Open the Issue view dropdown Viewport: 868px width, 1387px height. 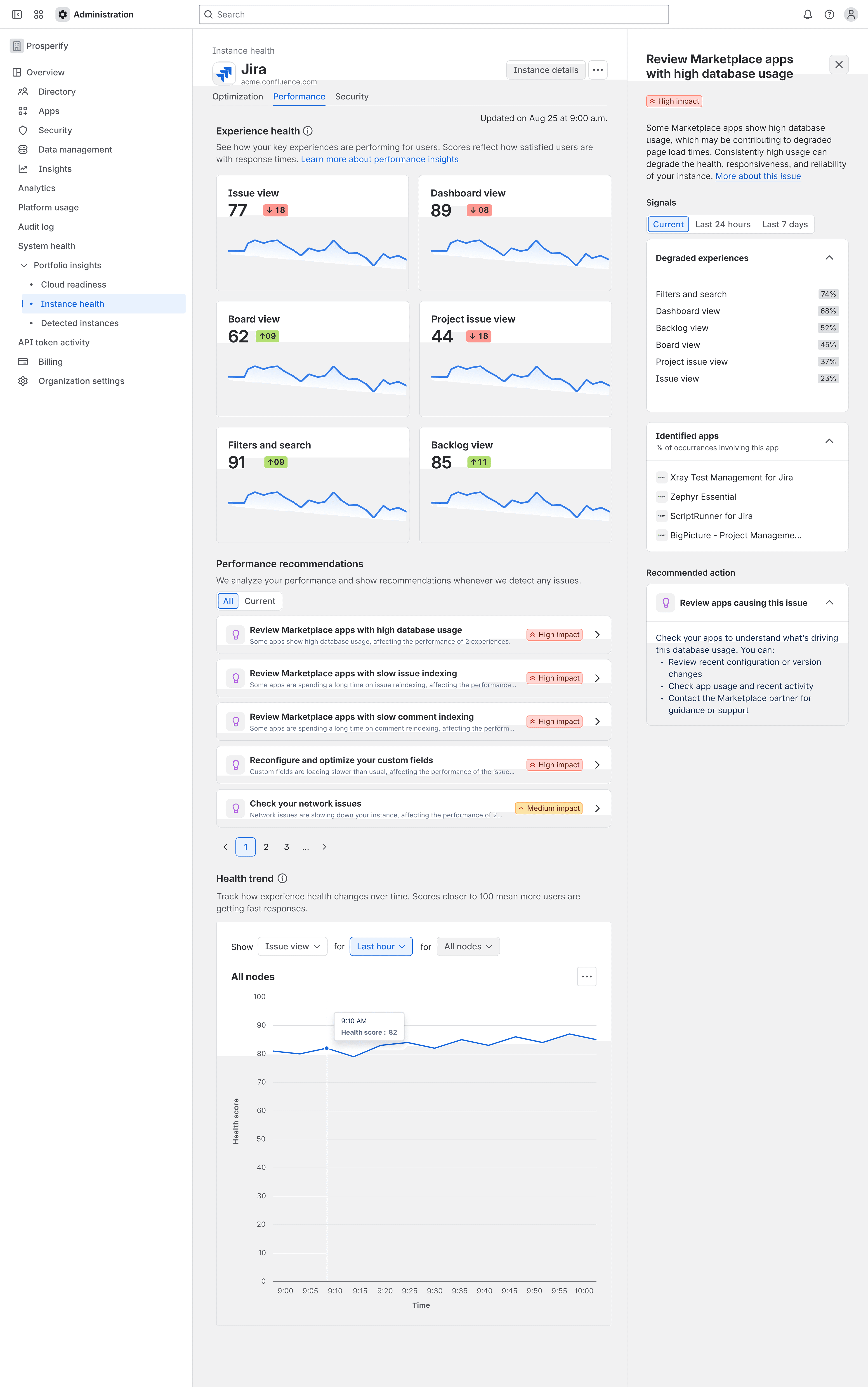(292, 947)
